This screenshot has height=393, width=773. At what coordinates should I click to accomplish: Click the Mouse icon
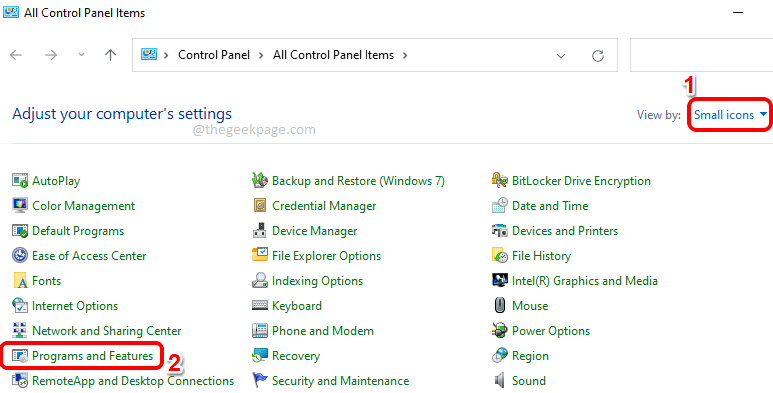tap(499, 306)
